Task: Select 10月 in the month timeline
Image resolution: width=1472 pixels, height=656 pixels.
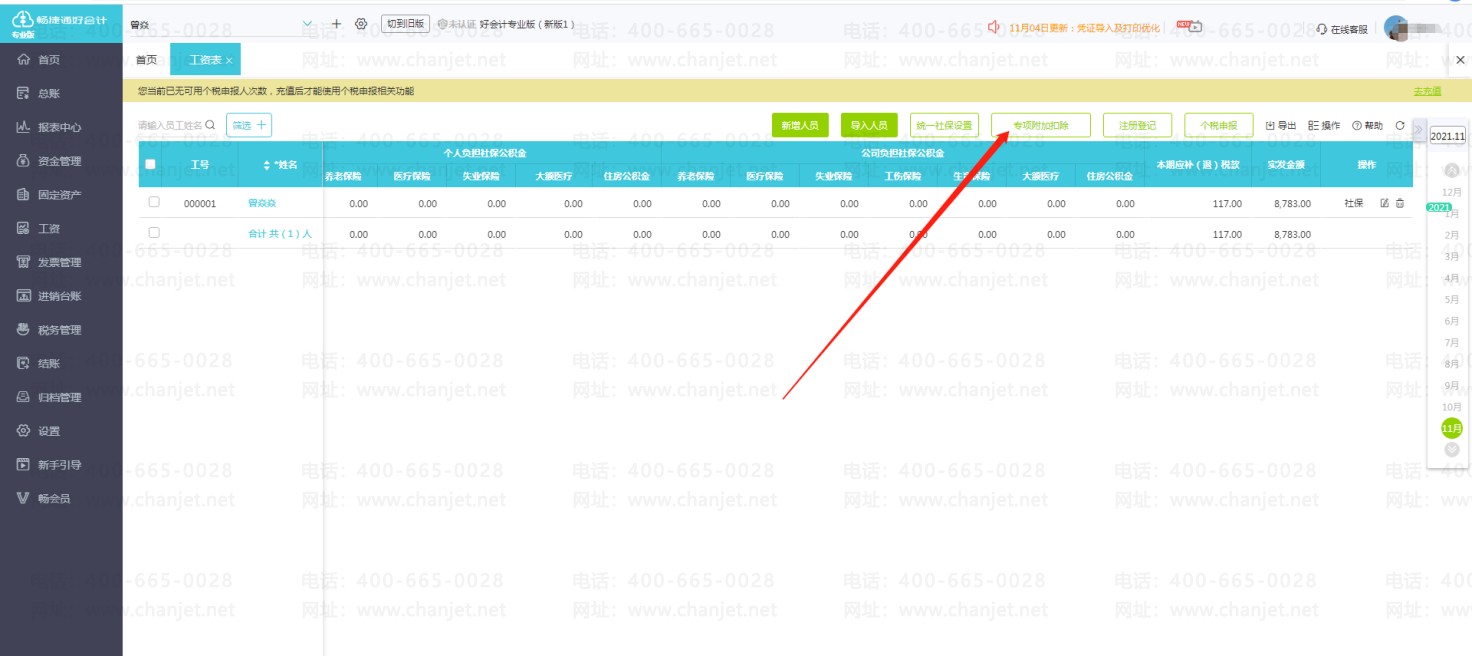Action: coord(1451,407)
